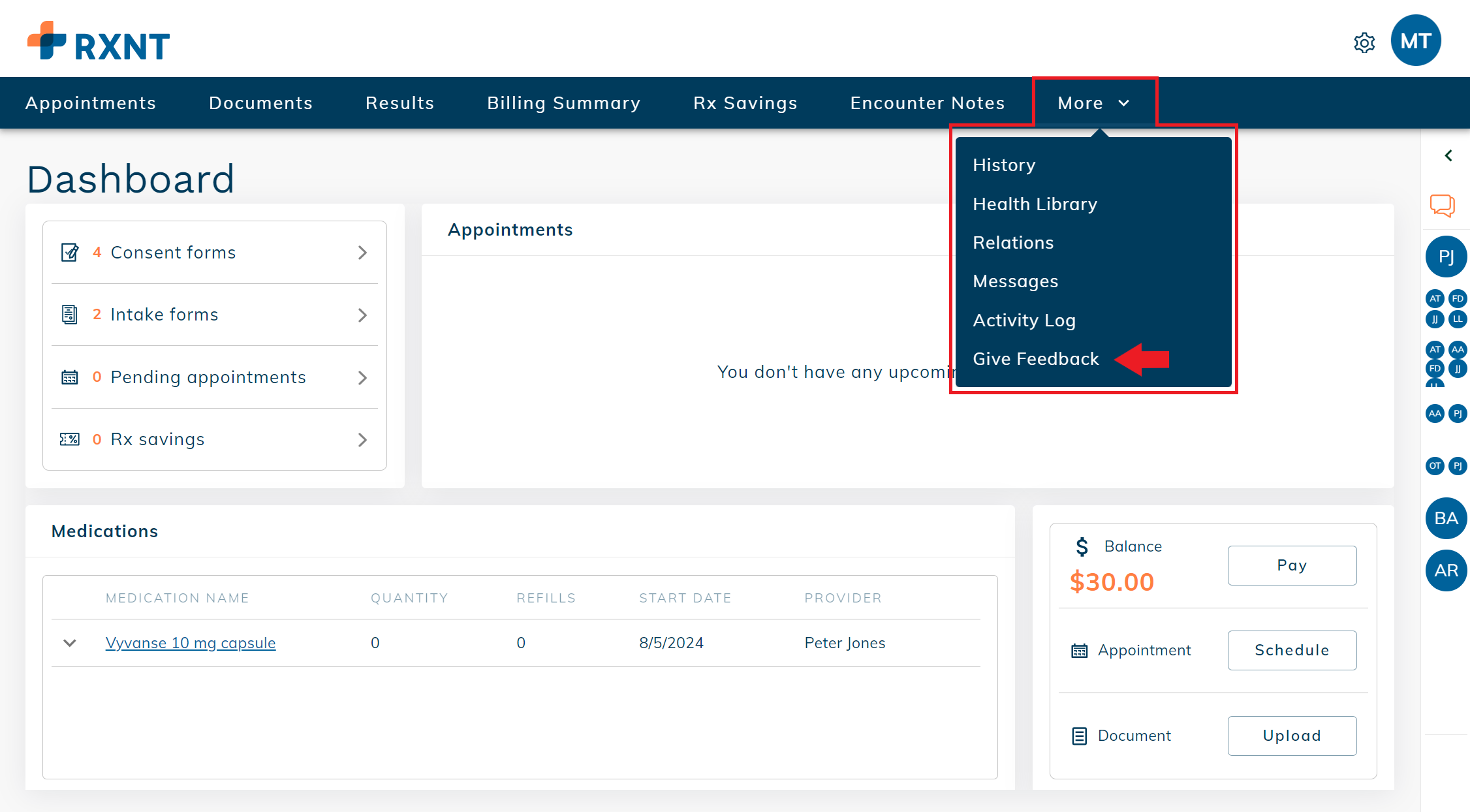Screen dimensions: 1470x812
Task: Click the START DATE column header
Action: 685,598
